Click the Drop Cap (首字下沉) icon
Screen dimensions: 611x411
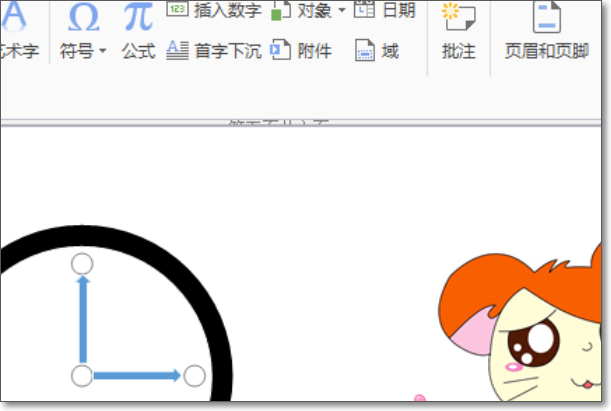[x=177, y=50]
